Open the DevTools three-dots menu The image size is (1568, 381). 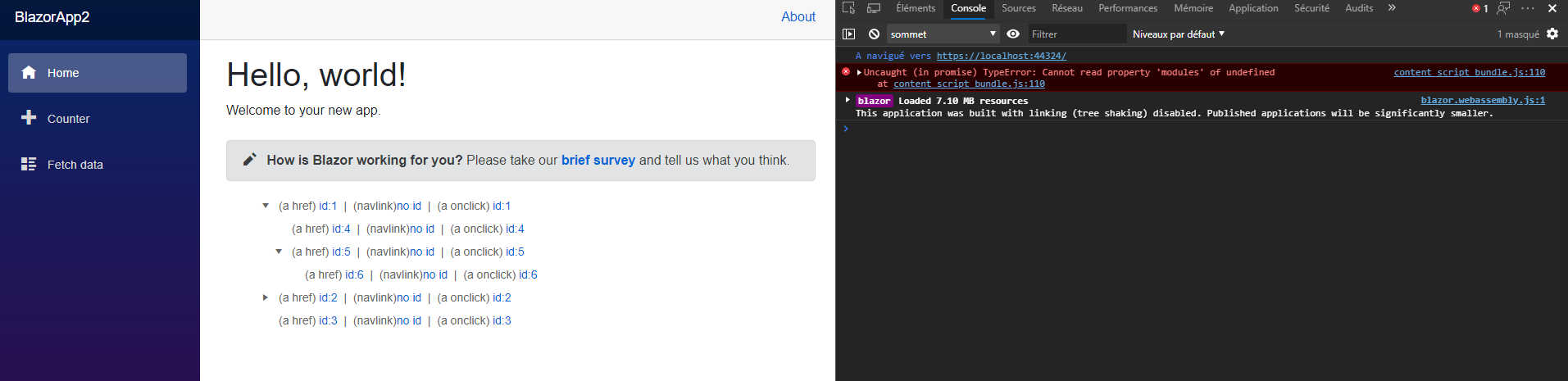click(1528, 8)
